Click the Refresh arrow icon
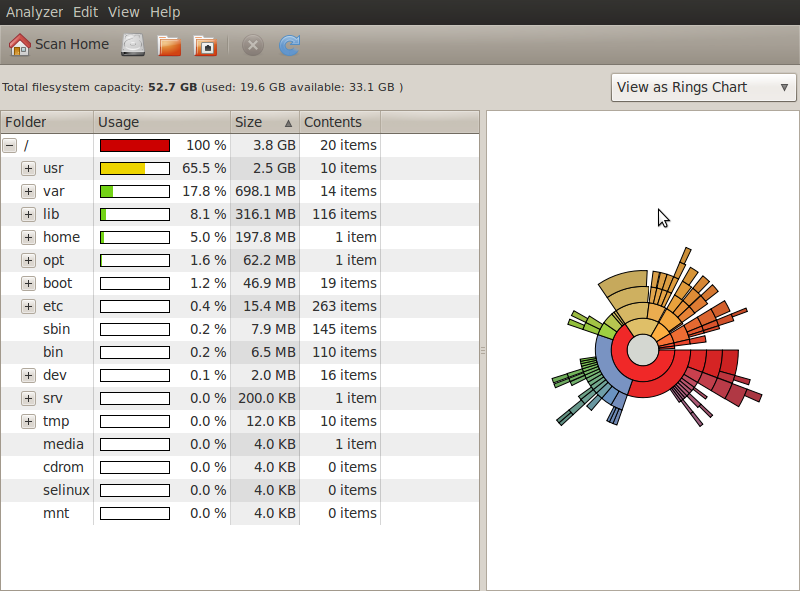 point(289,45)
